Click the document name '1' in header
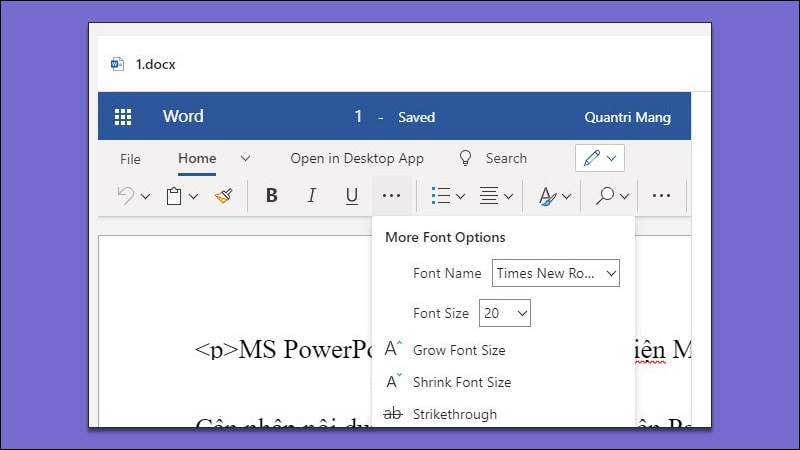The image size is (800, 450). [359, 116]
